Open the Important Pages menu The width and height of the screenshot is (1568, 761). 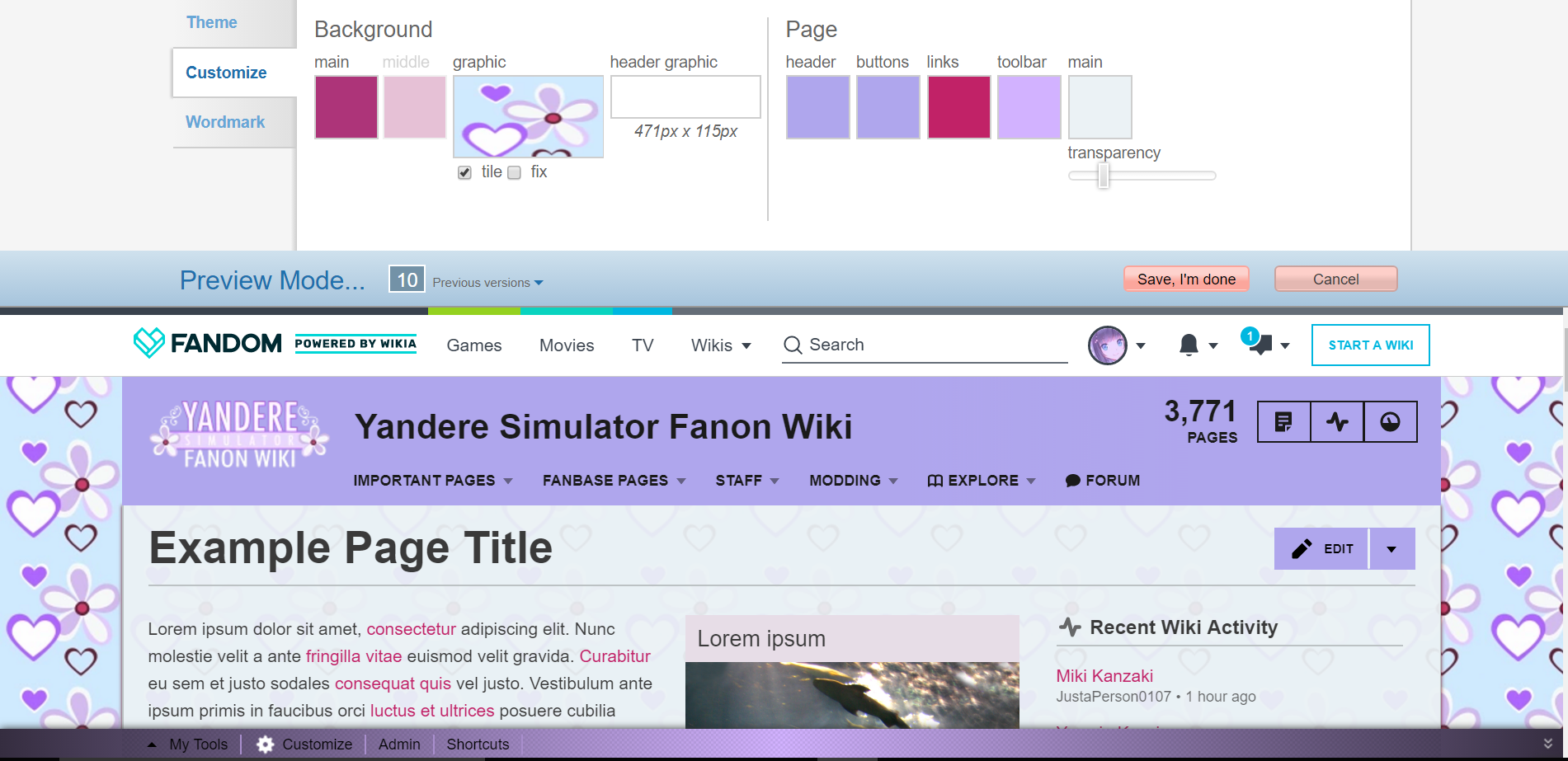[x=433, y=481]
